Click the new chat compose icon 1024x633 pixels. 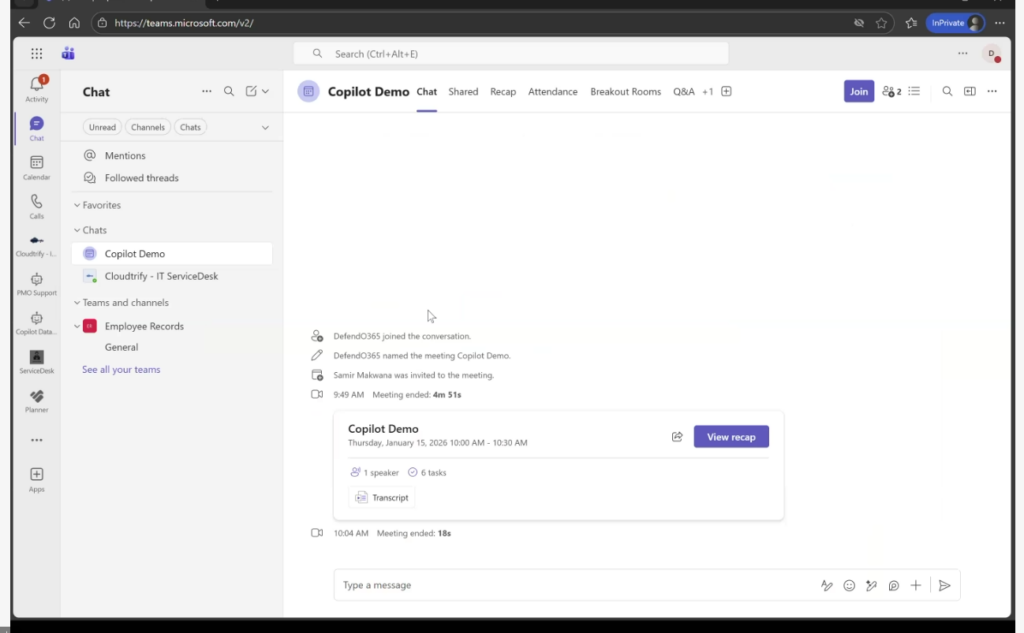[252, 92]
